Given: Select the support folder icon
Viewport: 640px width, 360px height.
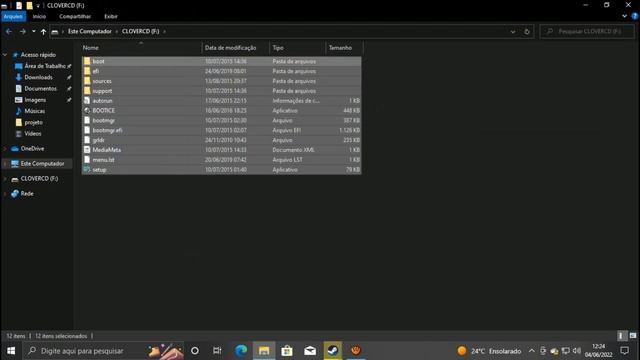Looking at the screenshot, I should 87,91.
